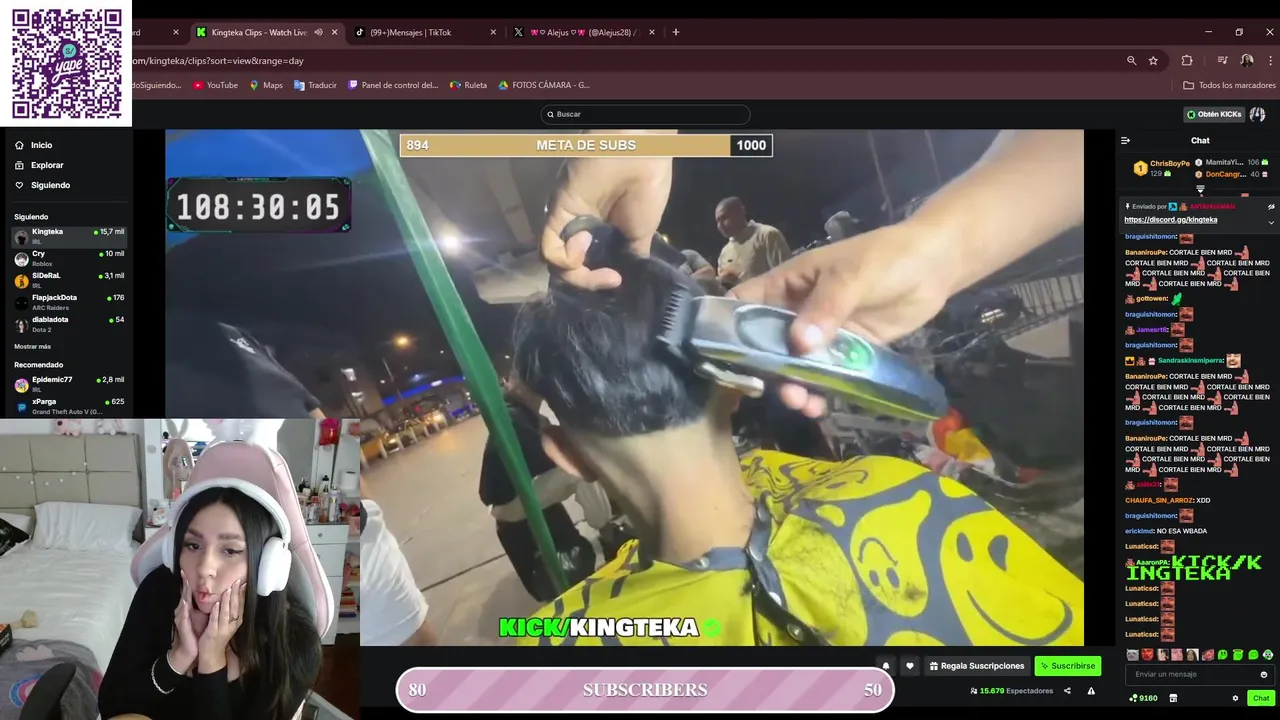
Task: Open SiDeRaL channel in following list
Action: click(x=69, y=281)
